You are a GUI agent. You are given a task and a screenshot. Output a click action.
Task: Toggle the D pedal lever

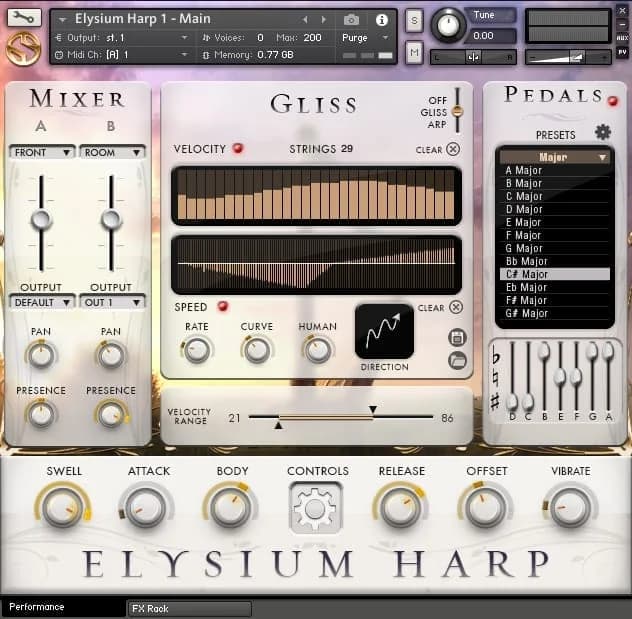point(512,401)
